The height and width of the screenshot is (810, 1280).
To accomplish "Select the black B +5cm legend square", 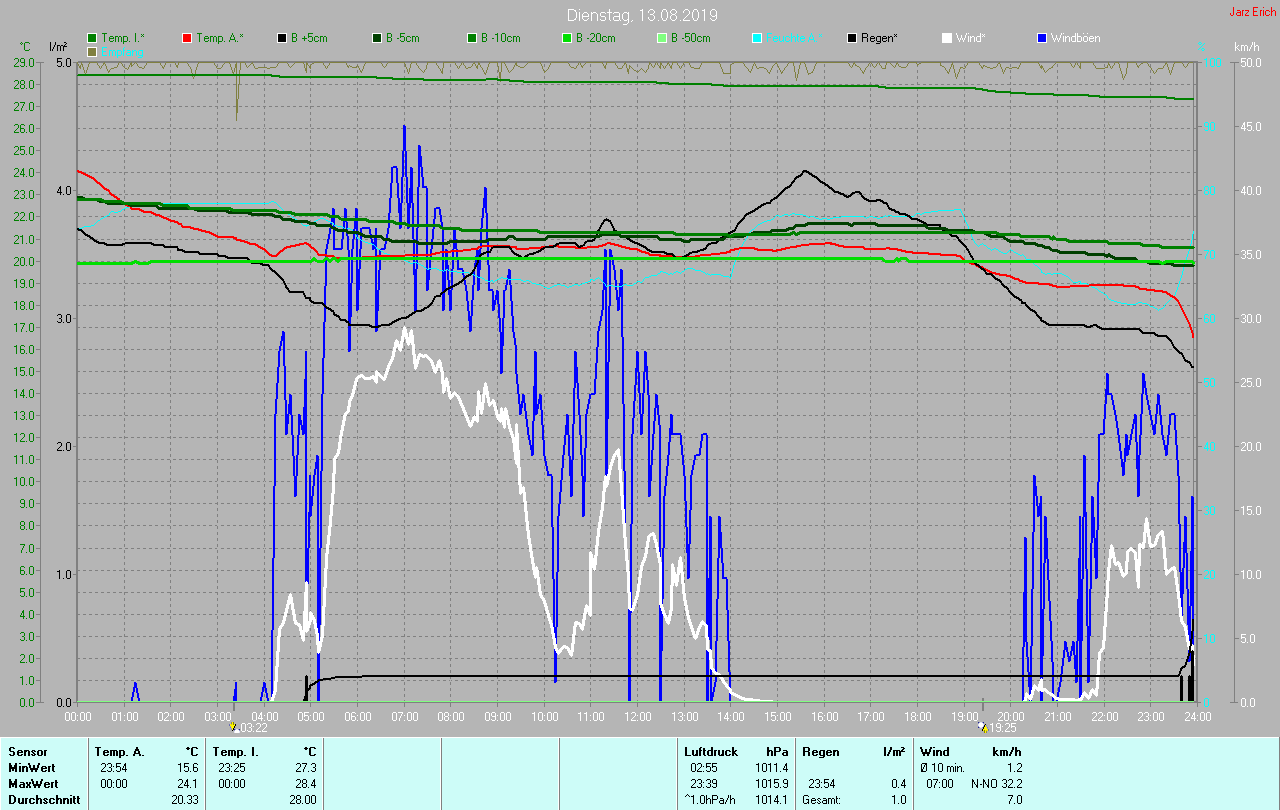I will tap(282, 38).
